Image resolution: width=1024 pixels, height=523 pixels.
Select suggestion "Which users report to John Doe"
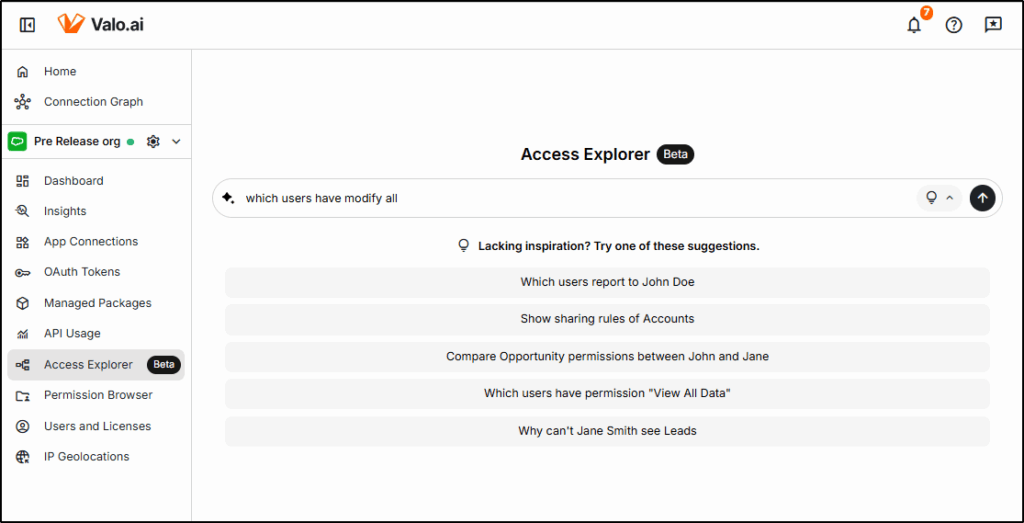(607, 282)
